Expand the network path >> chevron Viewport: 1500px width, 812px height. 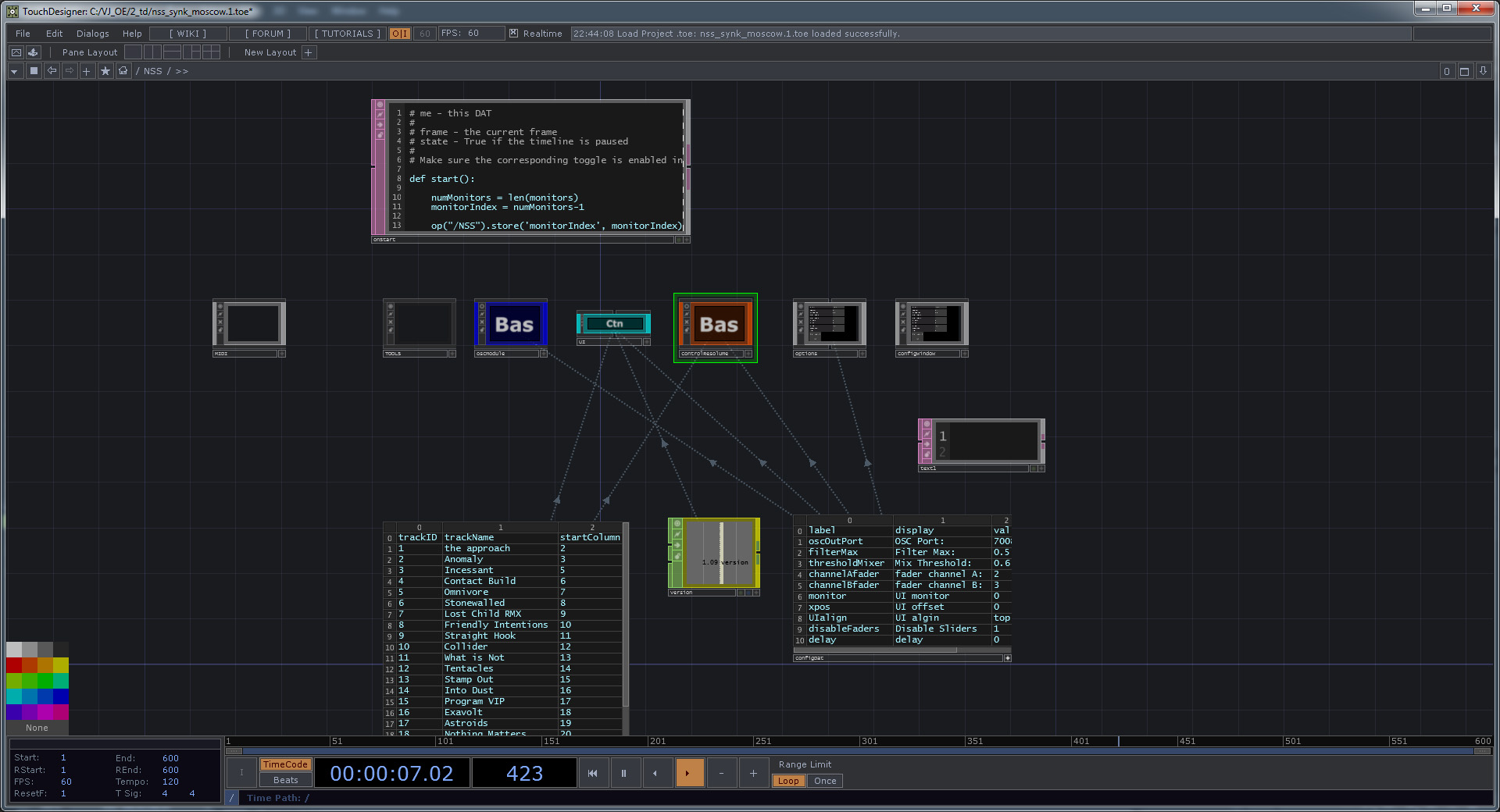[x=182, y=71]
